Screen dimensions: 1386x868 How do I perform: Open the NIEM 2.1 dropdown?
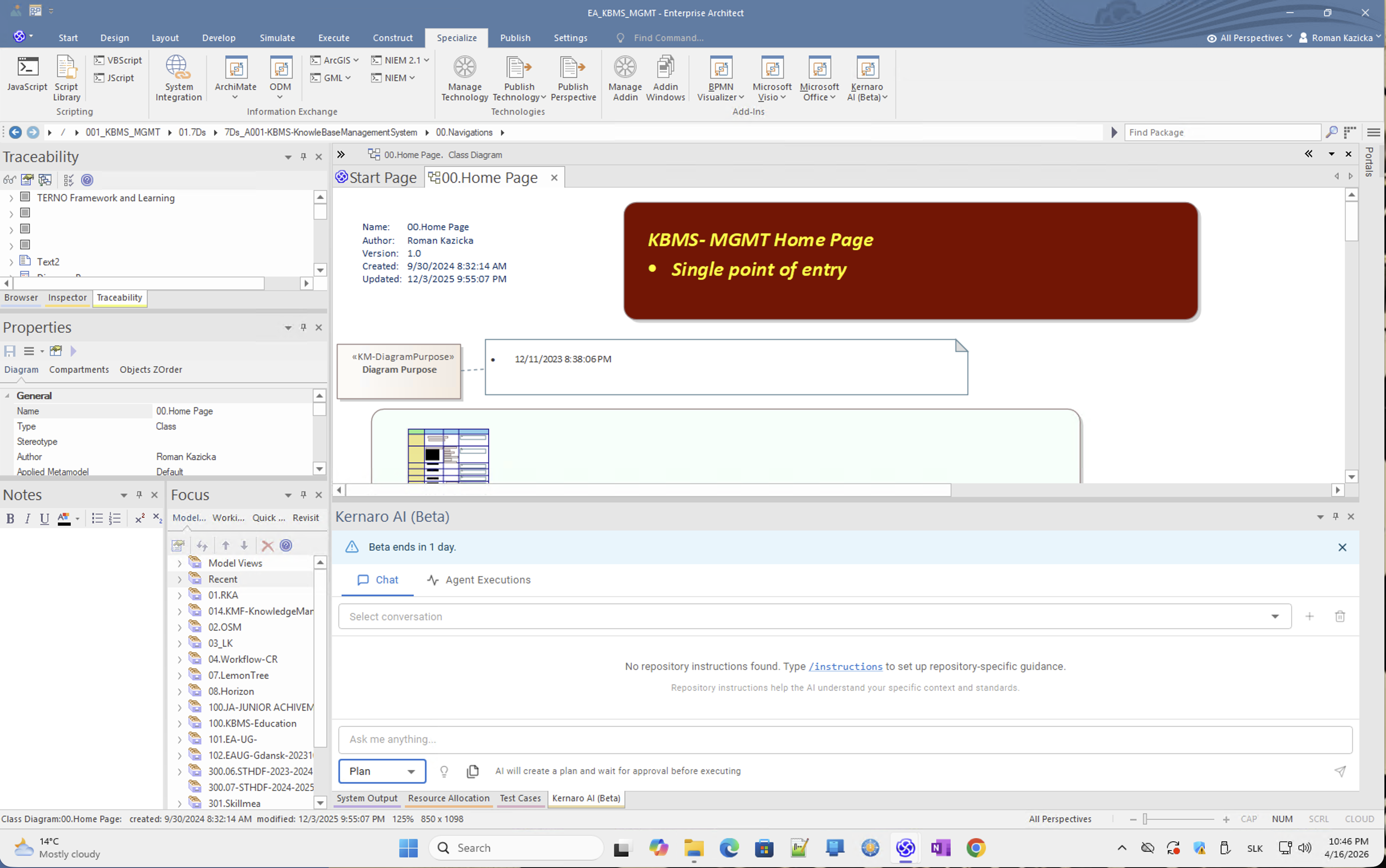401,60
